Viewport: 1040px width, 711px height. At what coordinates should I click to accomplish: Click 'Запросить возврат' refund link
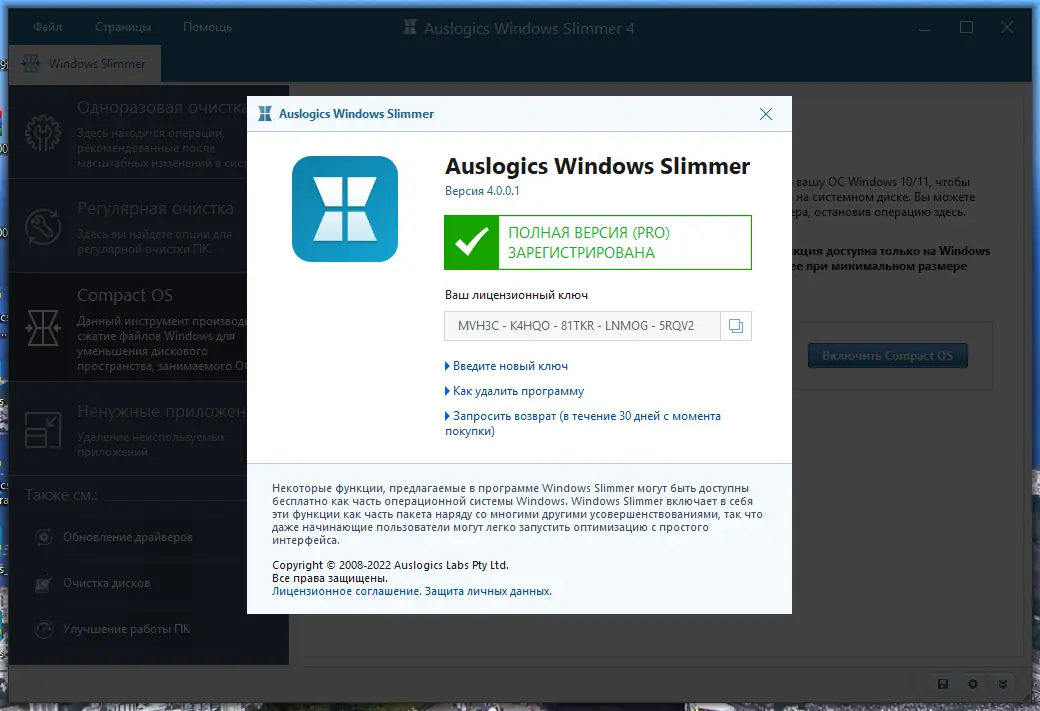point(582,423)
